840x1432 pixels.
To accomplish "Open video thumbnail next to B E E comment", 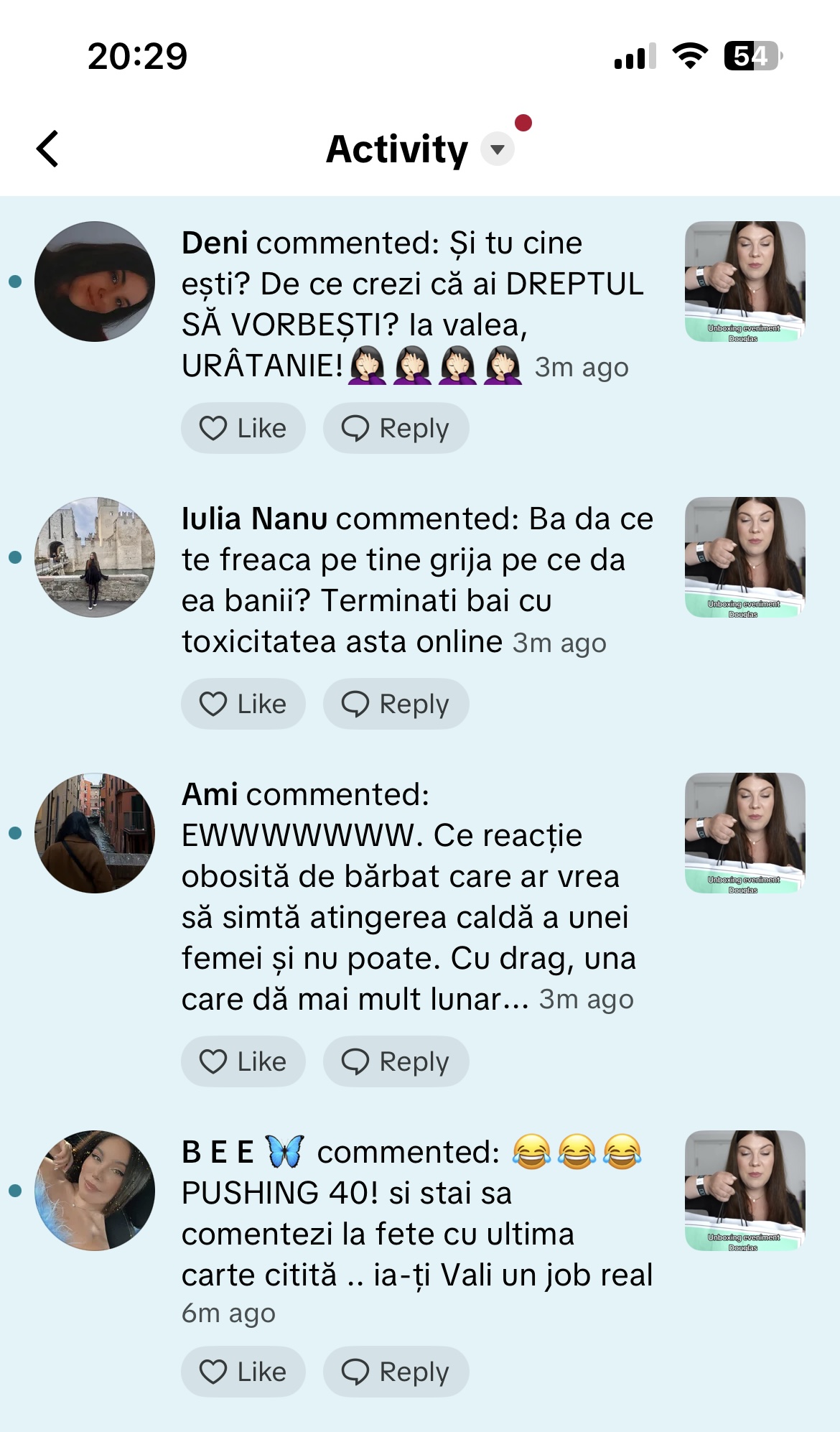I will click(x=745, y=1191).
